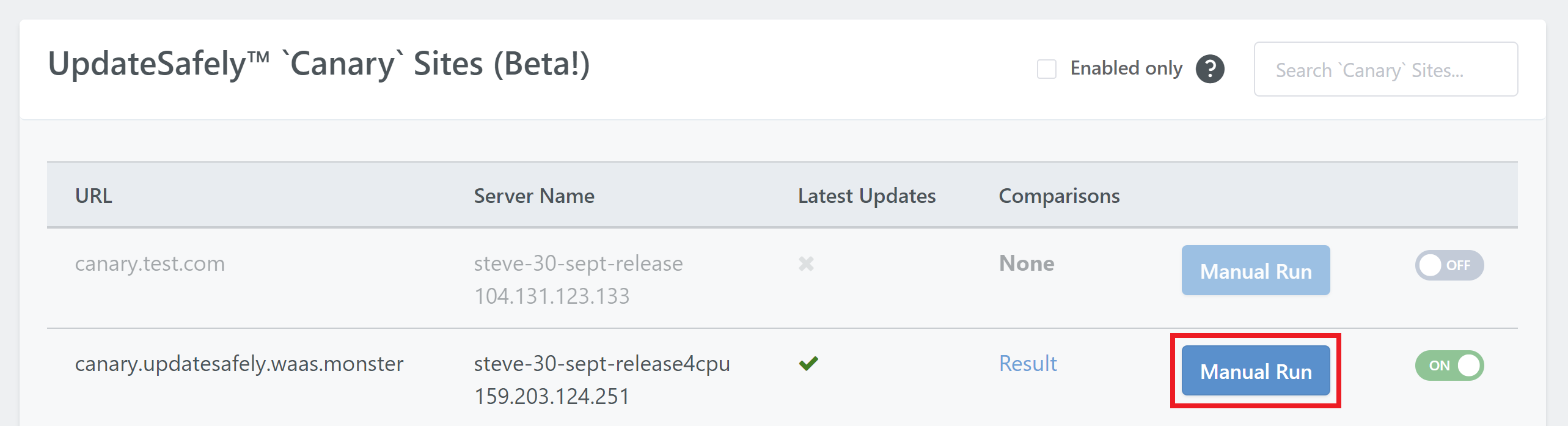This screenshot has width=1568, height=426.
Task: Click the Enabled only label text
Action: click(x=1126, y=68)
